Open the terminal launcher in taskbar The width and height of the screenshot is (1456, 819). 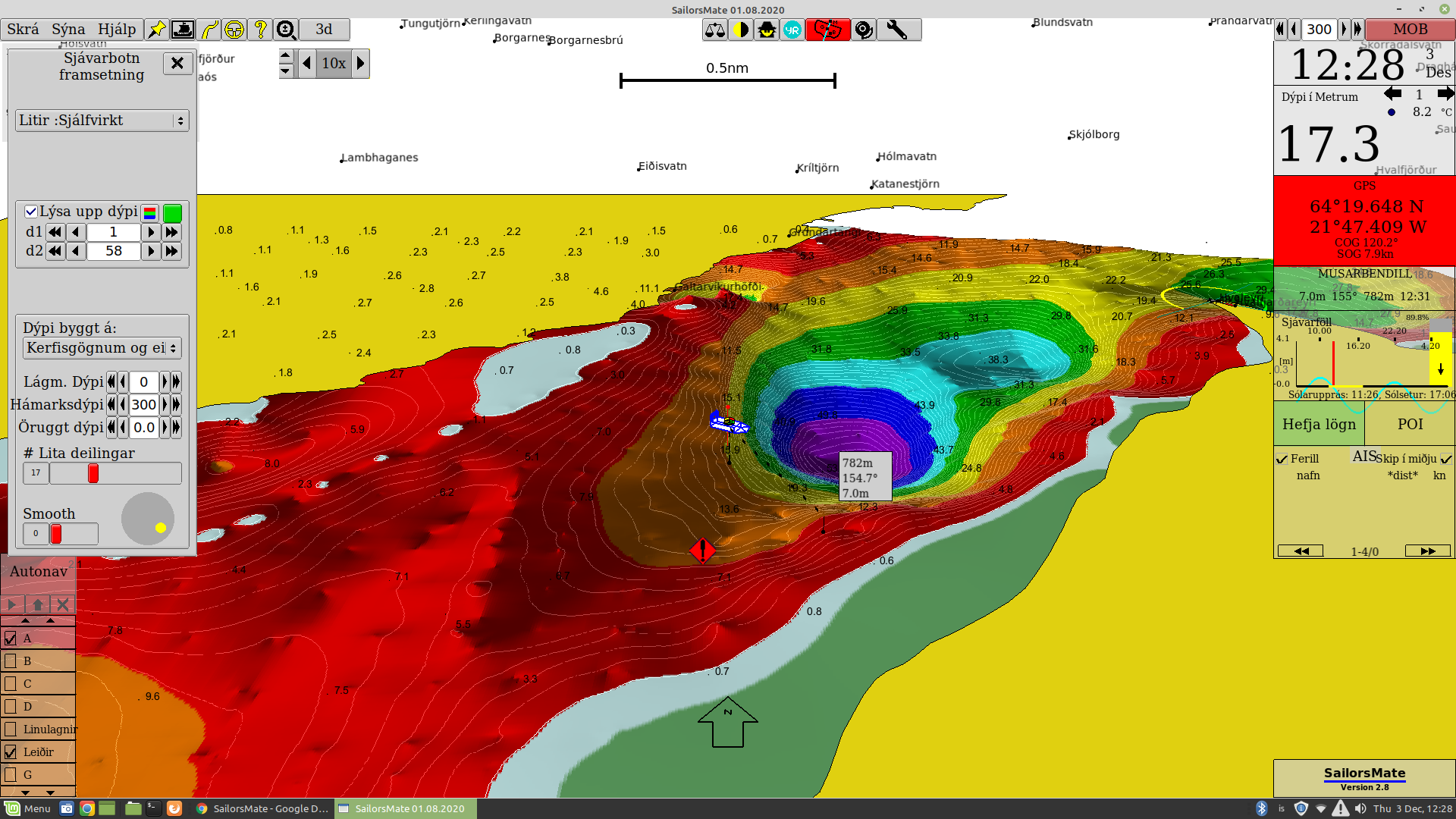(x=153, y=808)
